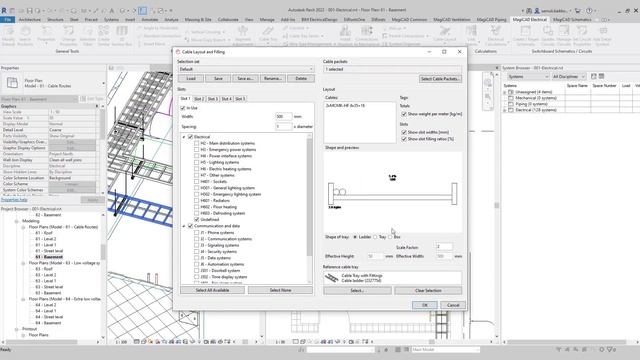640x360 pixels.
Task: Toggle the In Use checkbox
Action: click(x=183, y=108)
